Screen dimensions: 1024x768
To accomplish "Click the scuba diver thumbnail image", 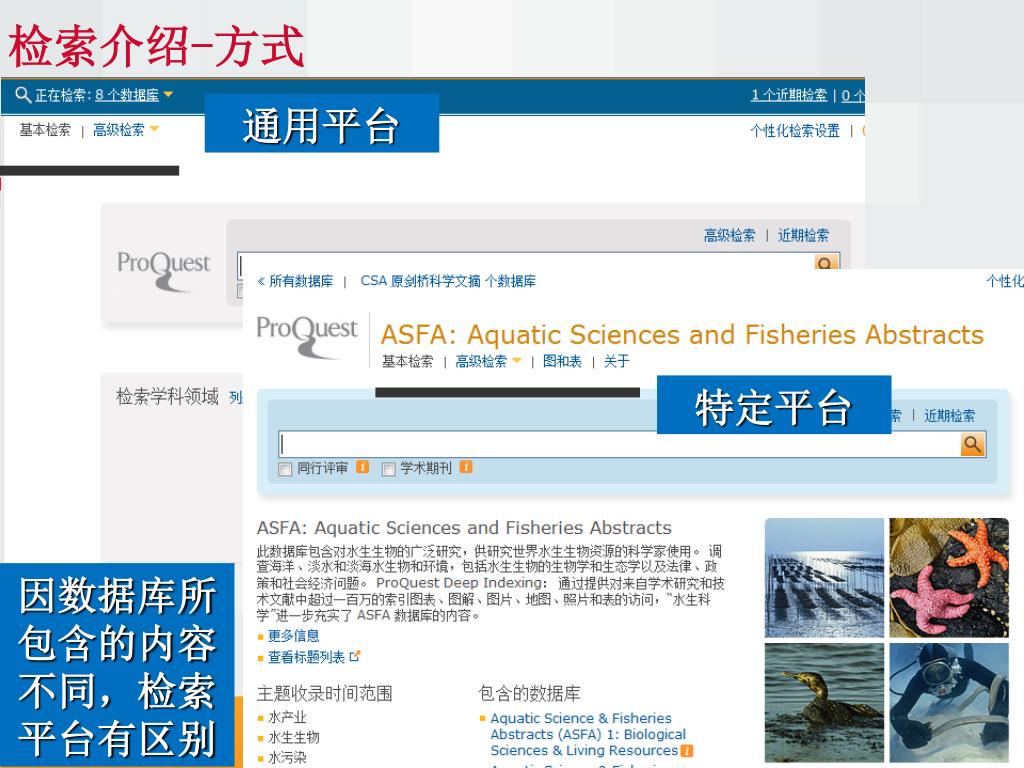I will [949, 702].
